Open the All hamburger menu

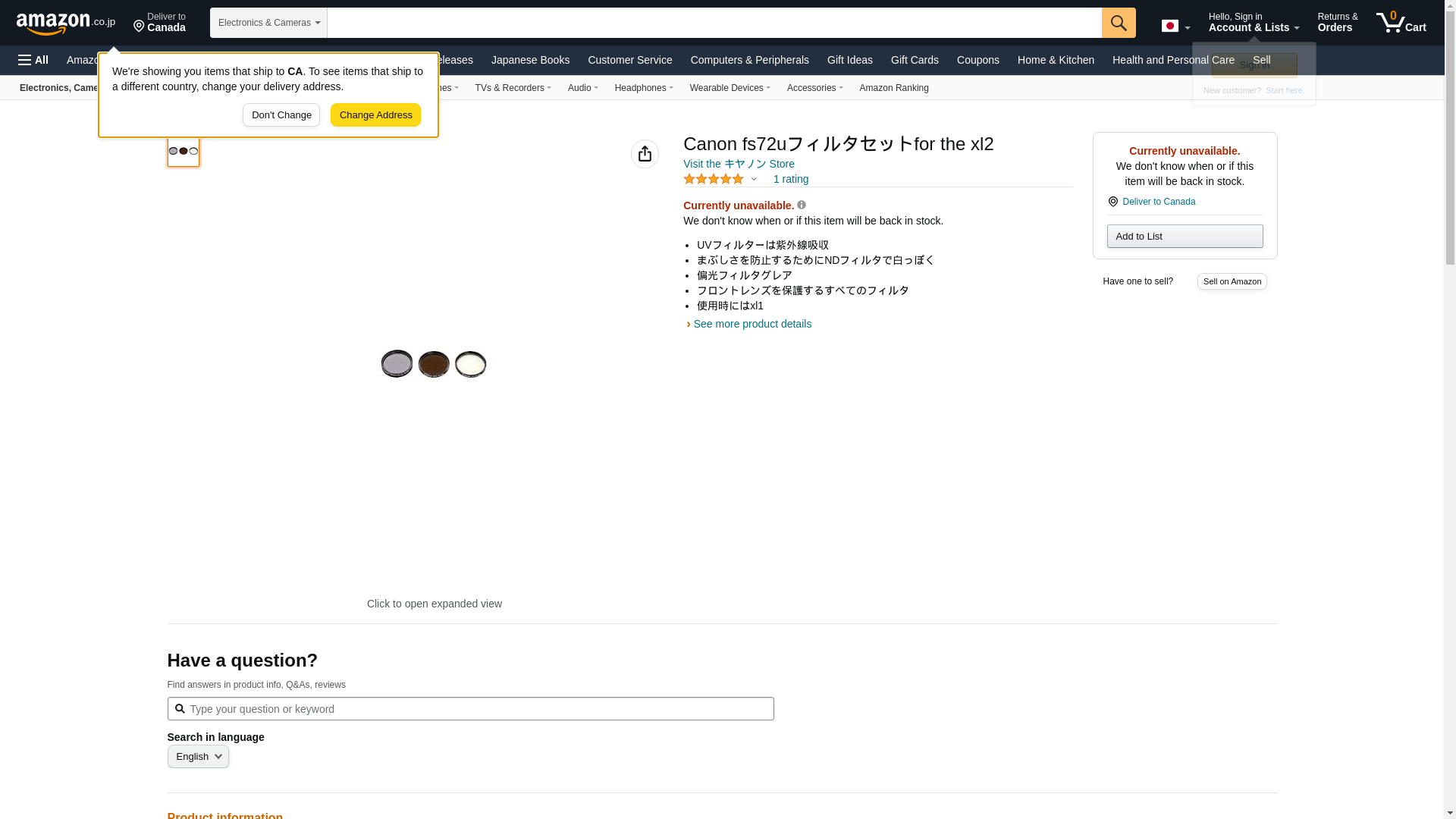[33, 60]
